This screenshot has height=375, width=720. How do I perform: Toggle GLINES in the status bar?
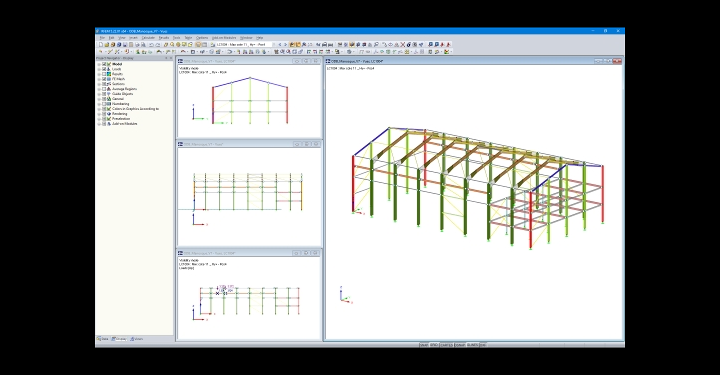(x=472, y=345)
